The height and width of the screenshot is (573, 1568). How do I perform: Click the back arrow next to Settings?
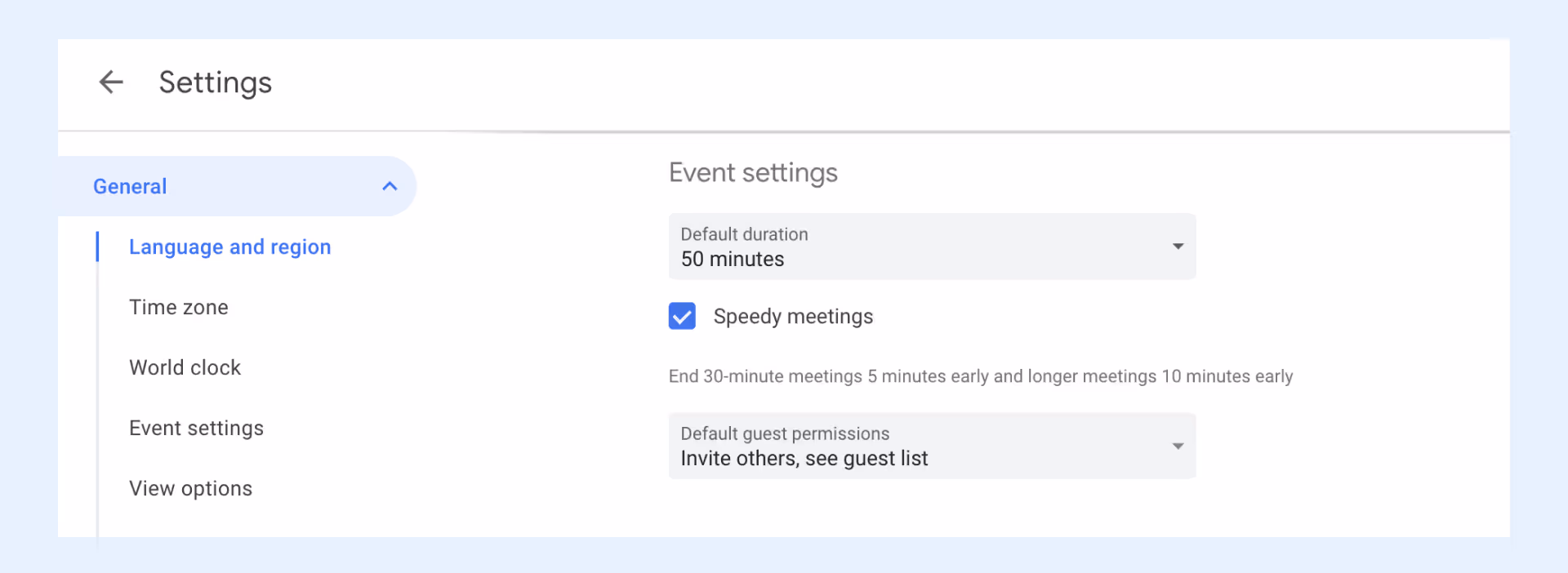coord(111,82)
